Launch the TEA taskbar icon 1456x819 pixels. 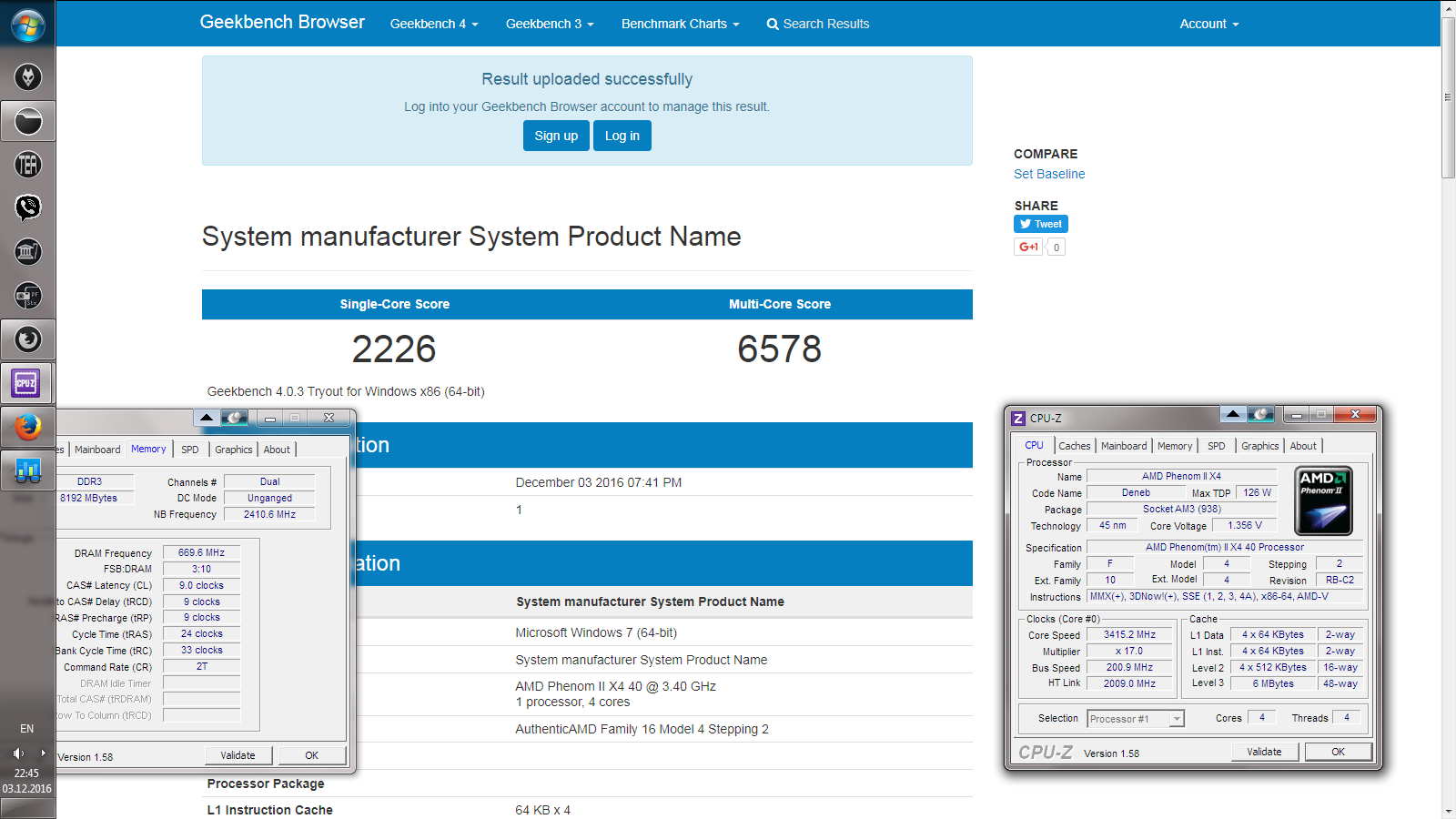tap(28, 165)
